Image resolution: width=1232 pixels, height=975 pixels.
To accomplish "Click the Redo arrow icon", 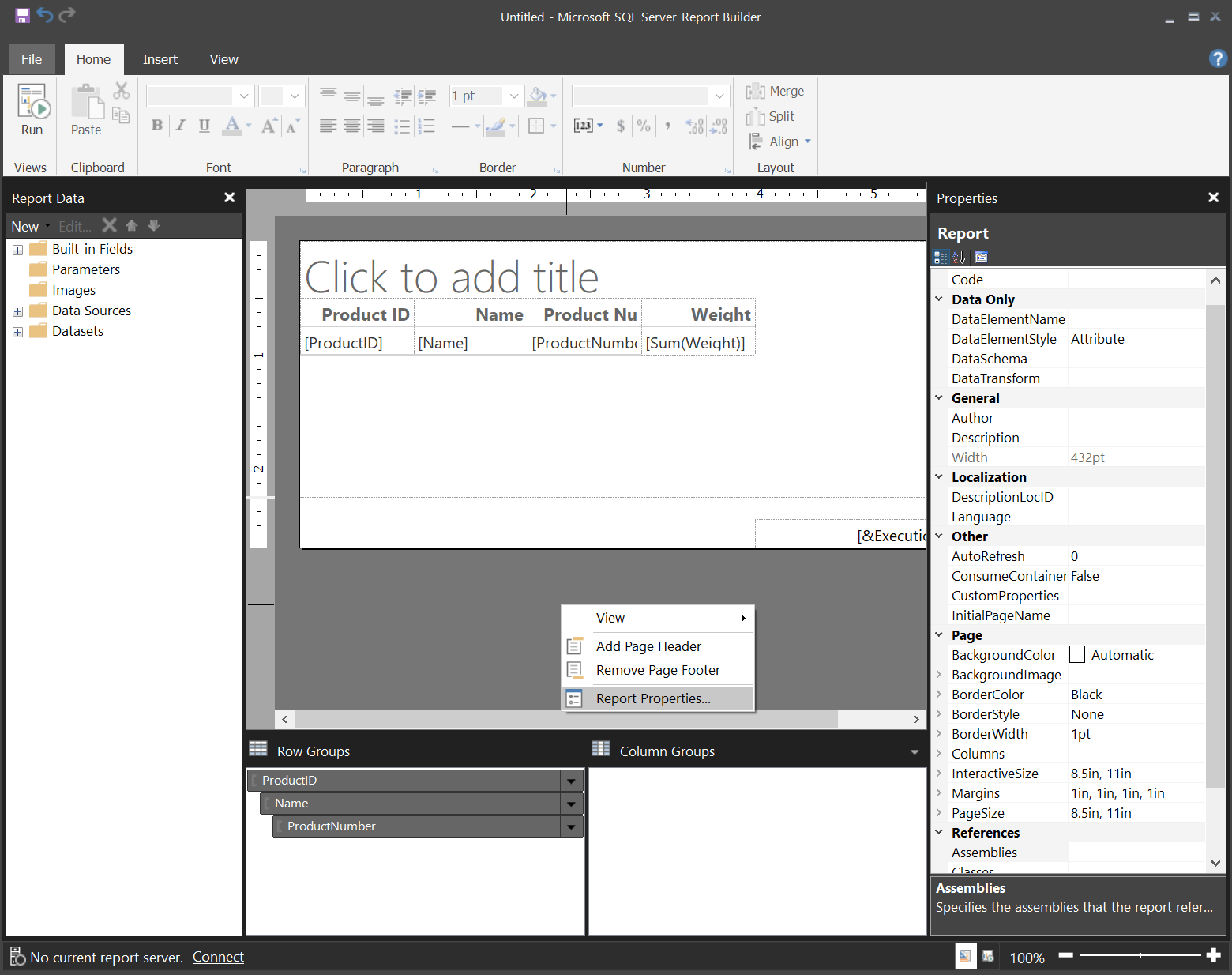I will pyautogui.click(x=67, y=15).
